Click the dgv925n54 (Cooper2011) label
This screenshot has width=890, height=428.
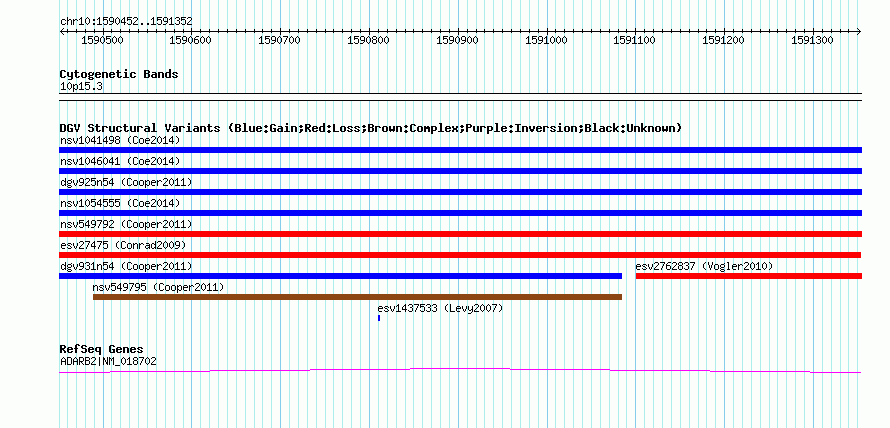(x=126, y=182)
